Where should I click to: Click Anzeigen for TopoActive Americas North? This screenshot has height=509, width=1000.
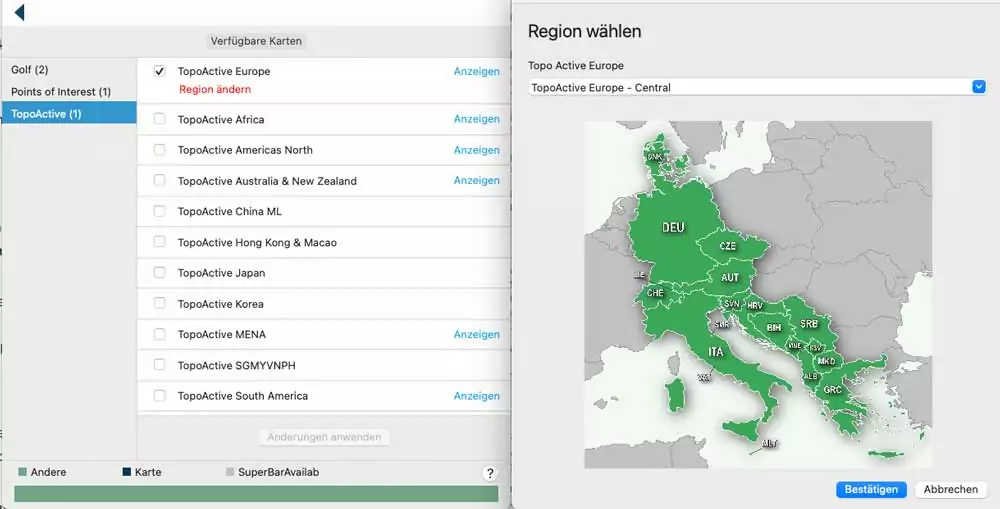(x=476, y=150)
